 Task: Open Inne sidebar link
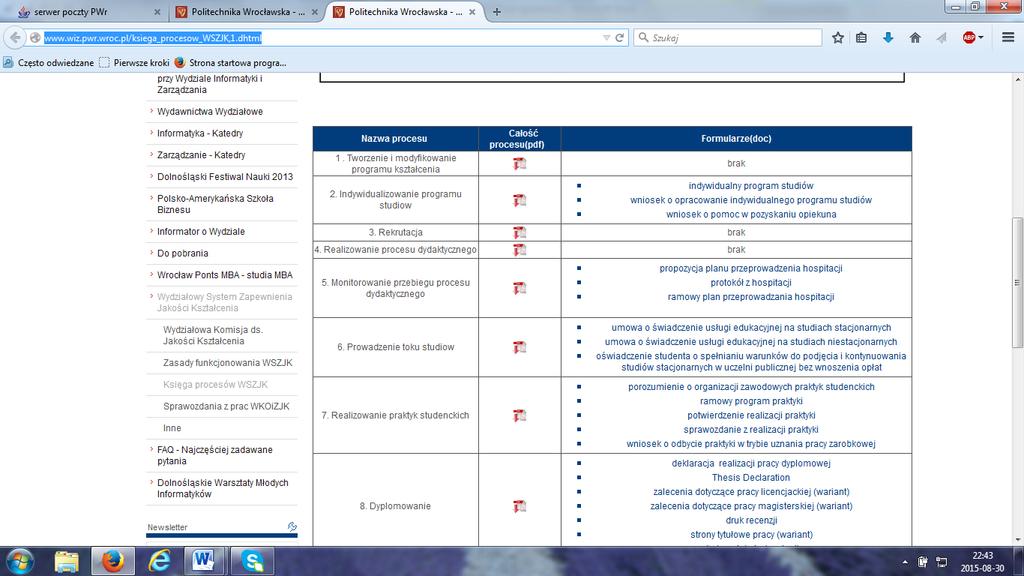coord(172,428)
